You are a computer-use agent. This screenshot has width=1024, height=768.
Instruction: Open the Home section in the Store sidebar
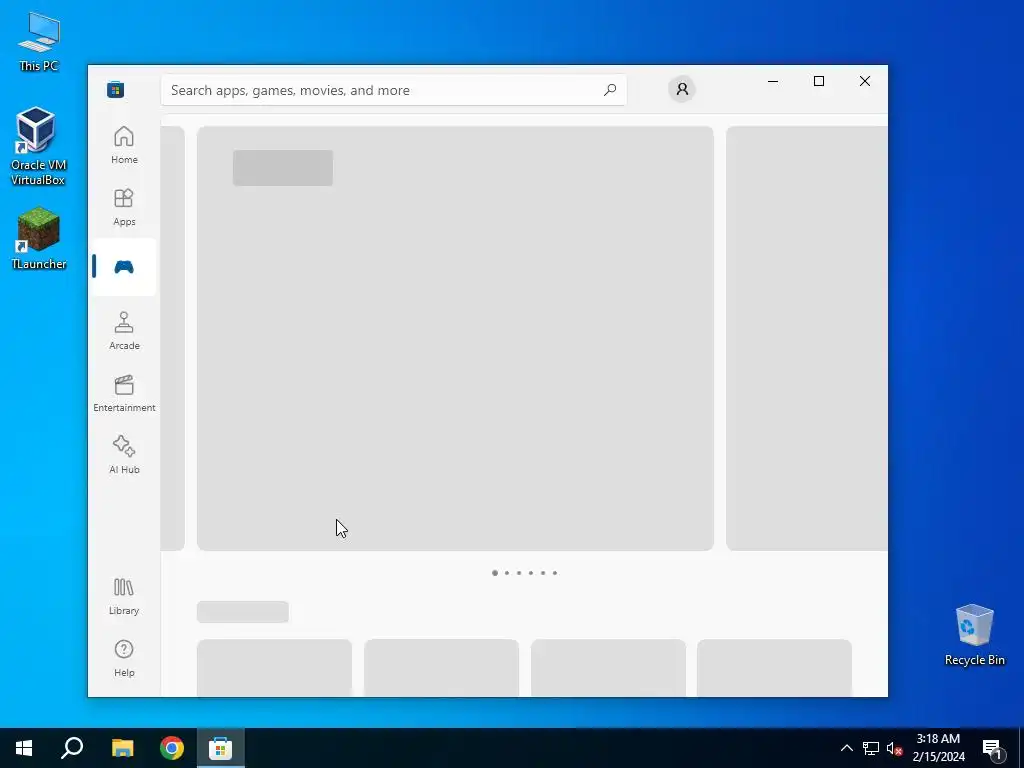click(124, 145)
